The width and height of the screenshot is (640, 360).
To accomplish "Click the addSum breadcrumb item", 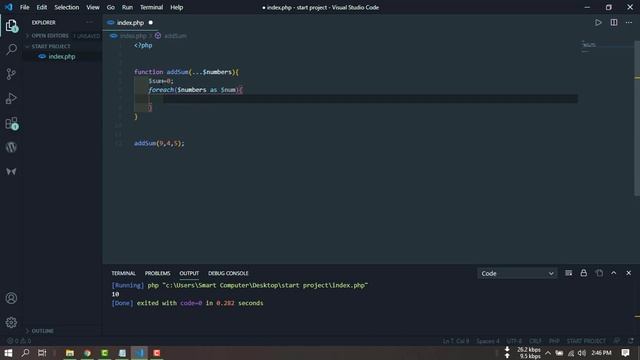I will (175, 36).
